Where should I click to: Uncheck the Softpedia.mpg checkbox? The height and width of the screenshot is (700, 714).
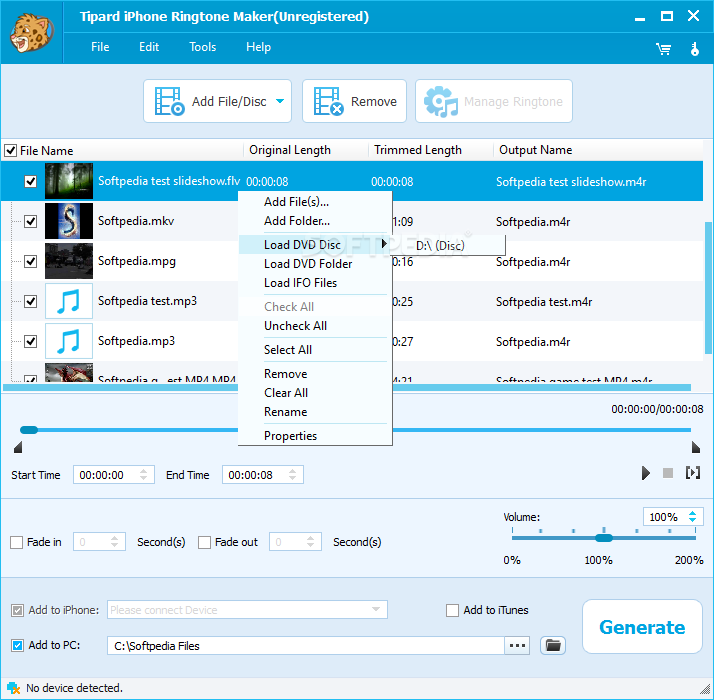coord(31,261)
